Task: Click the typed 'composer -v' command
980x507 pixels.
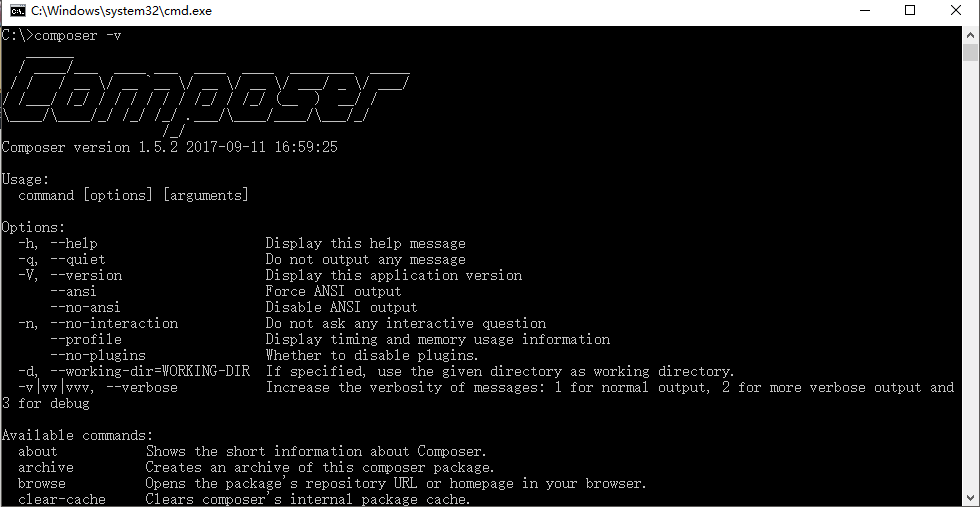Action: (78, 36)
